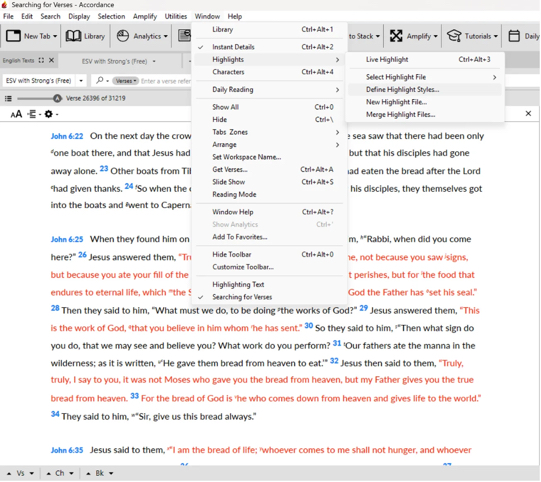Screen dimensions: 541x482
Task: Open the File menu
Action: [x=8, y=17]
